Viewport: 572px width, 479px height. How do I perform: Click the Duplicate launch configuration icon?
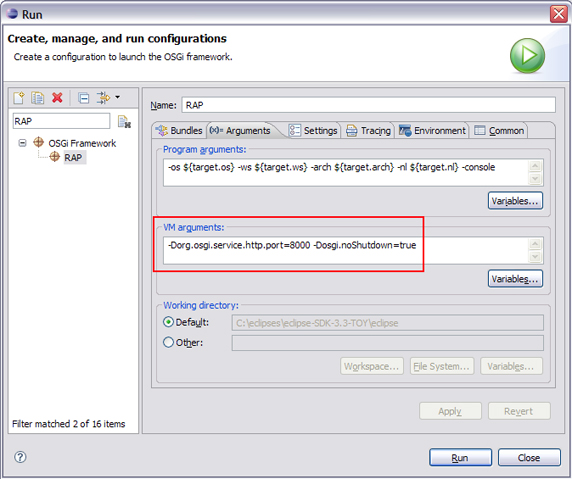pos(38,98)
